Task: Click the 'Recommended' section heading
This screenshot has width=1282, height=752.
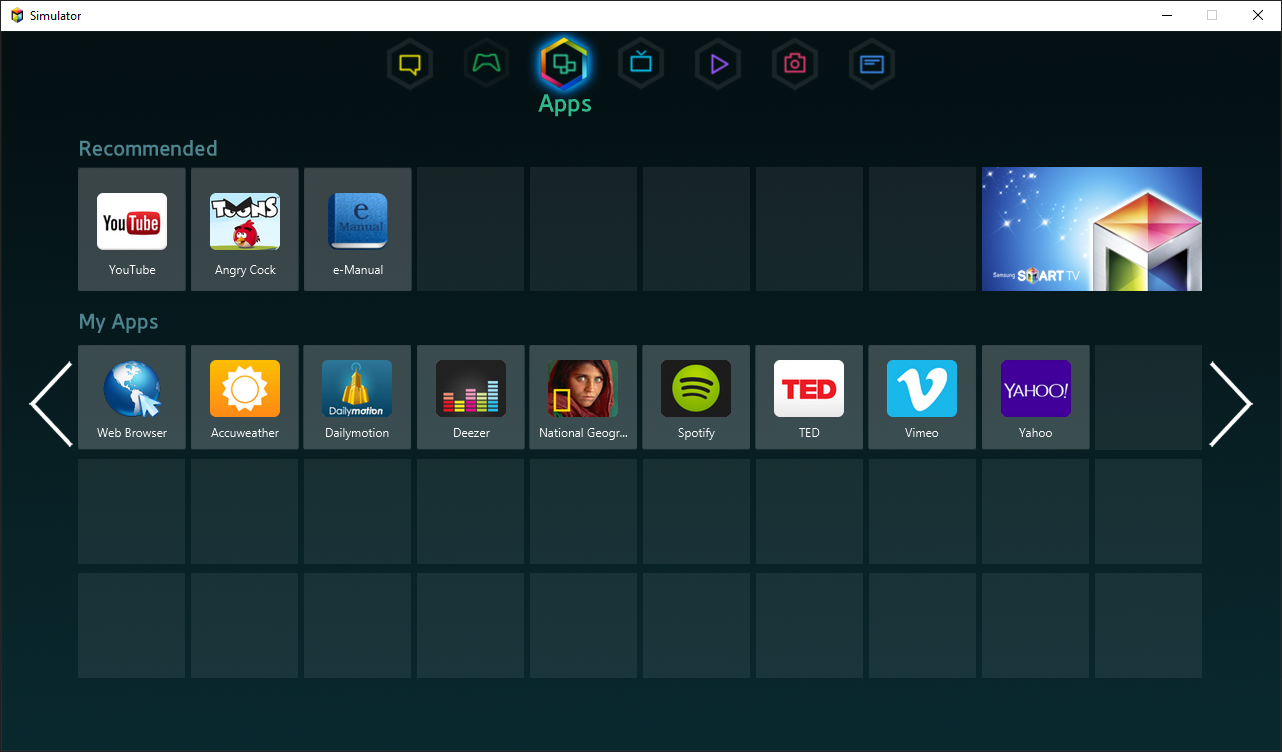Action: point(148,148)
